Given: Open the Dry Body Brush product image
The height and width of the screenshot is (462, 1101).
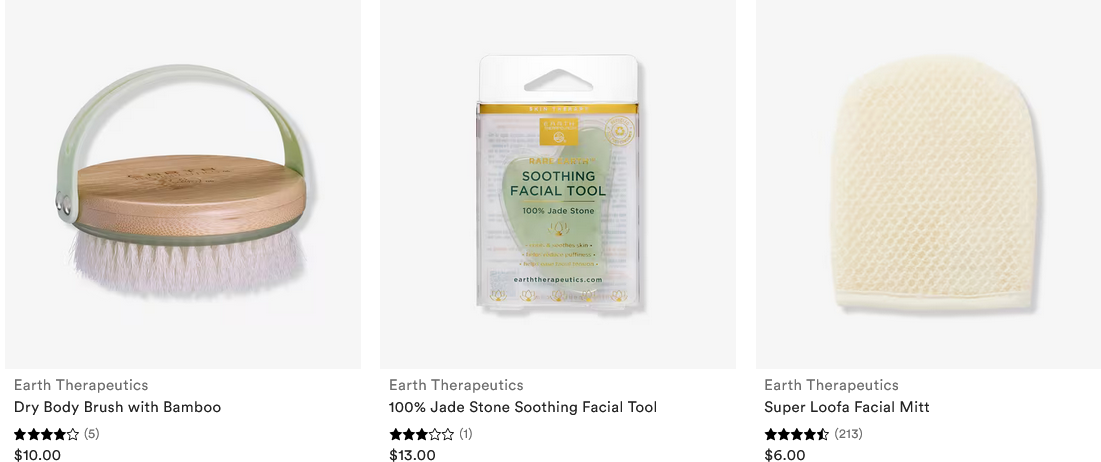Looking at the screenshot, I should tap(183, 184).
